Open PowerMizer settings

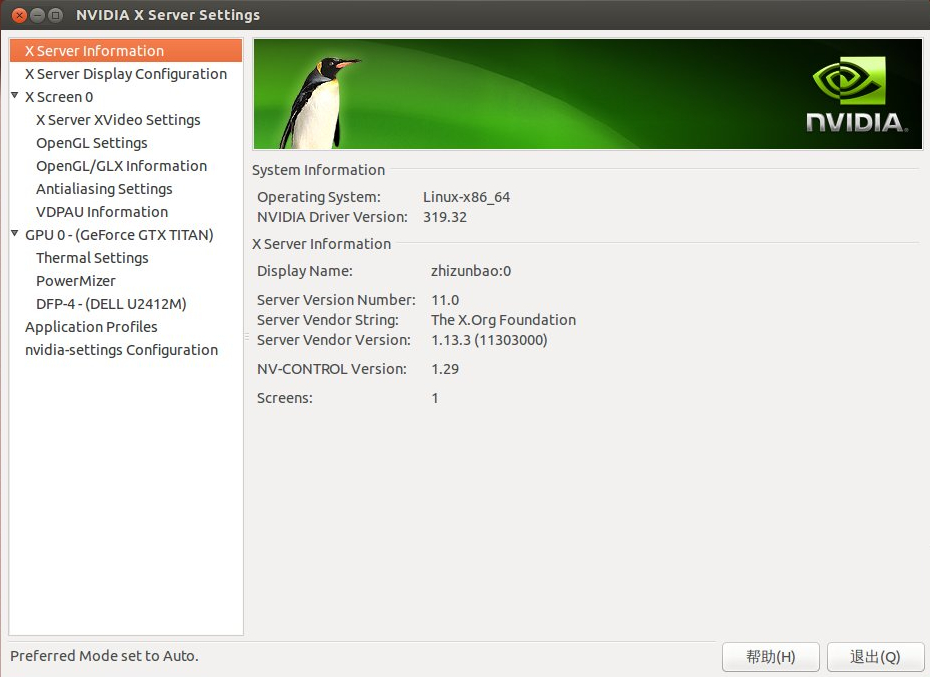(75, 281)
